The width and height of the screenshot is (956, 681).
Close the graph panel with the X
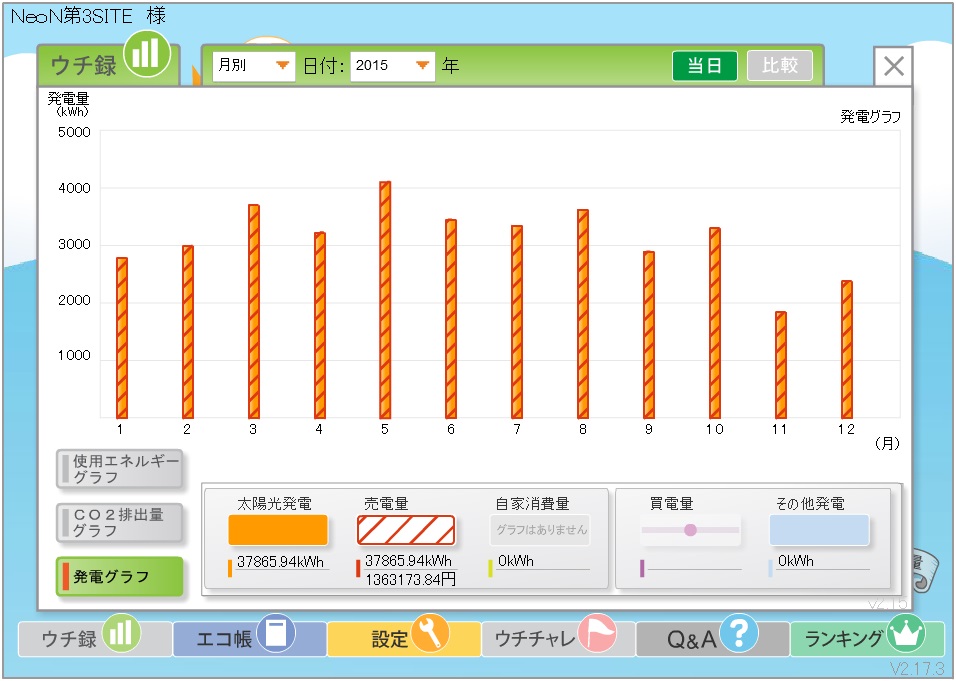893,66
